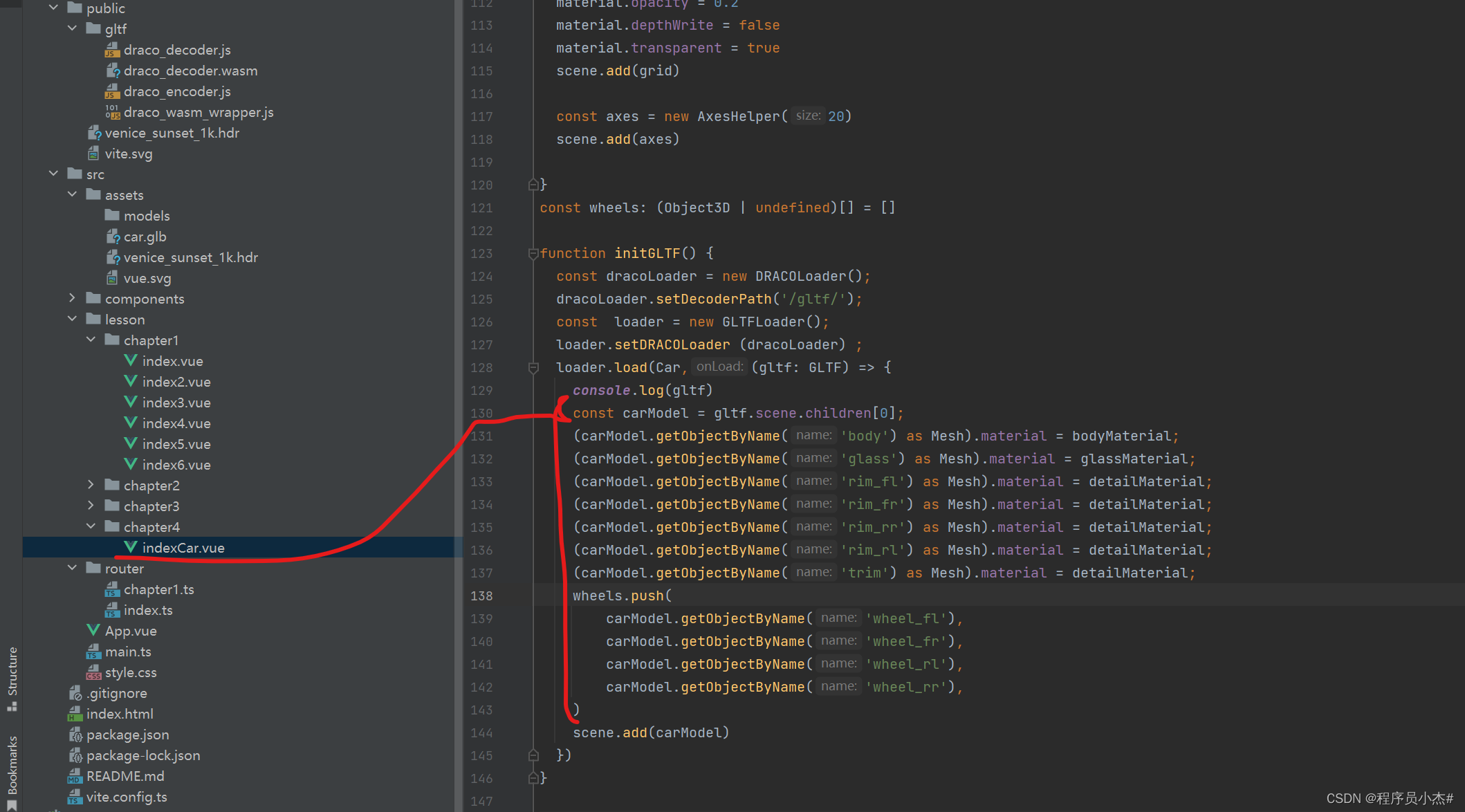Expand the chapter3 folder
This screenshot has width=1465, height=812.
[x=91, y=506]
